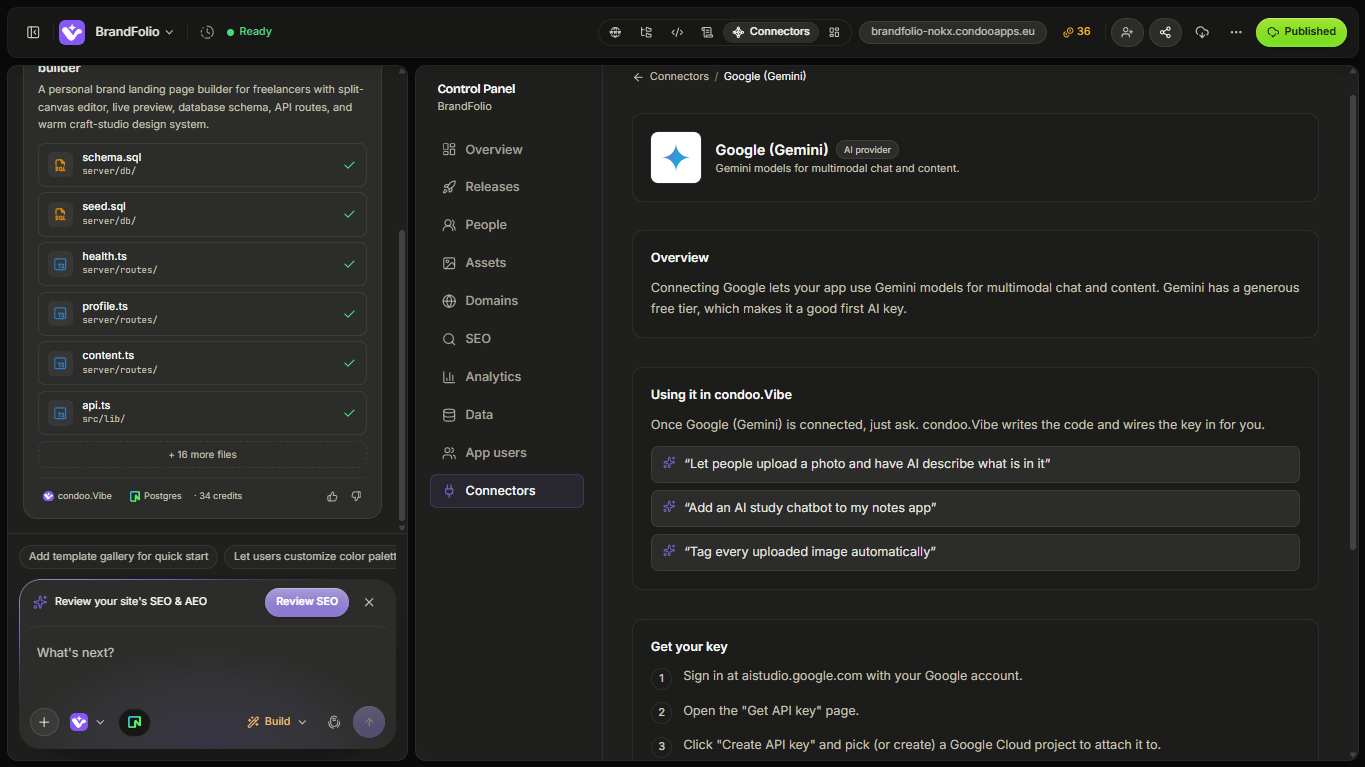Click the '34 credits' label
Image resolution: width=1365 pixels, height=767 pixels.
point(221,496)
